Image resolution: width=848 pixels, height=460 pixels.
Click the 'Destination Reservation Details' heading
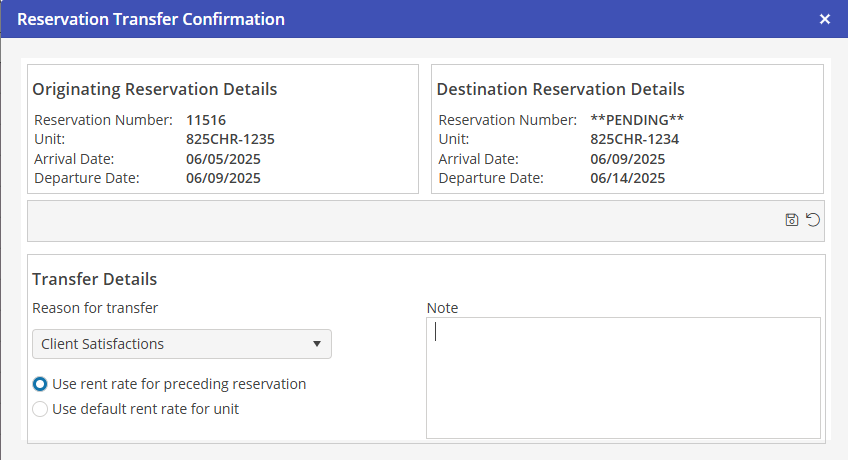click(561, 89)
